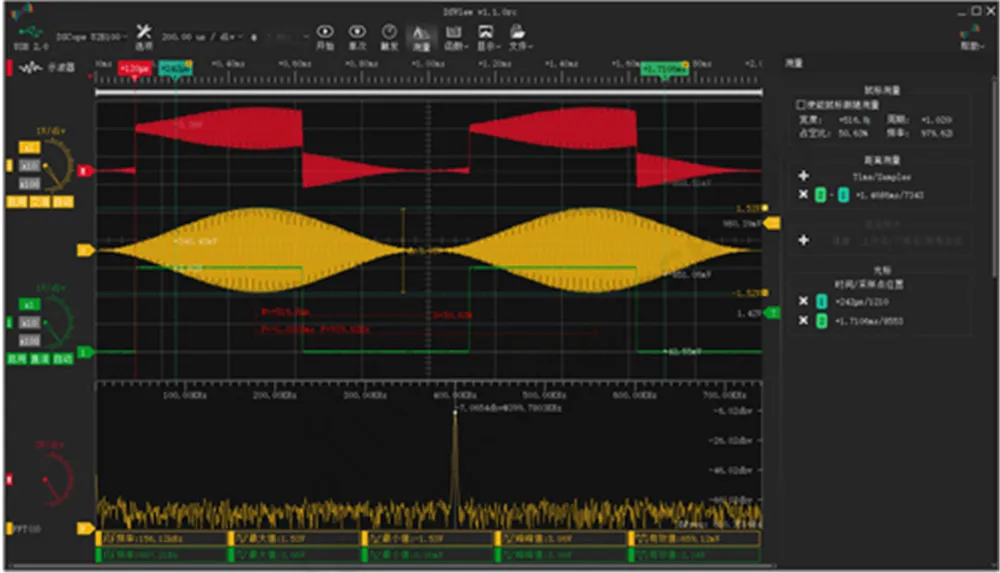Select the first cursor in distance pair
Viewport: 1000px width, 573px height.
[x=821, y=195]
